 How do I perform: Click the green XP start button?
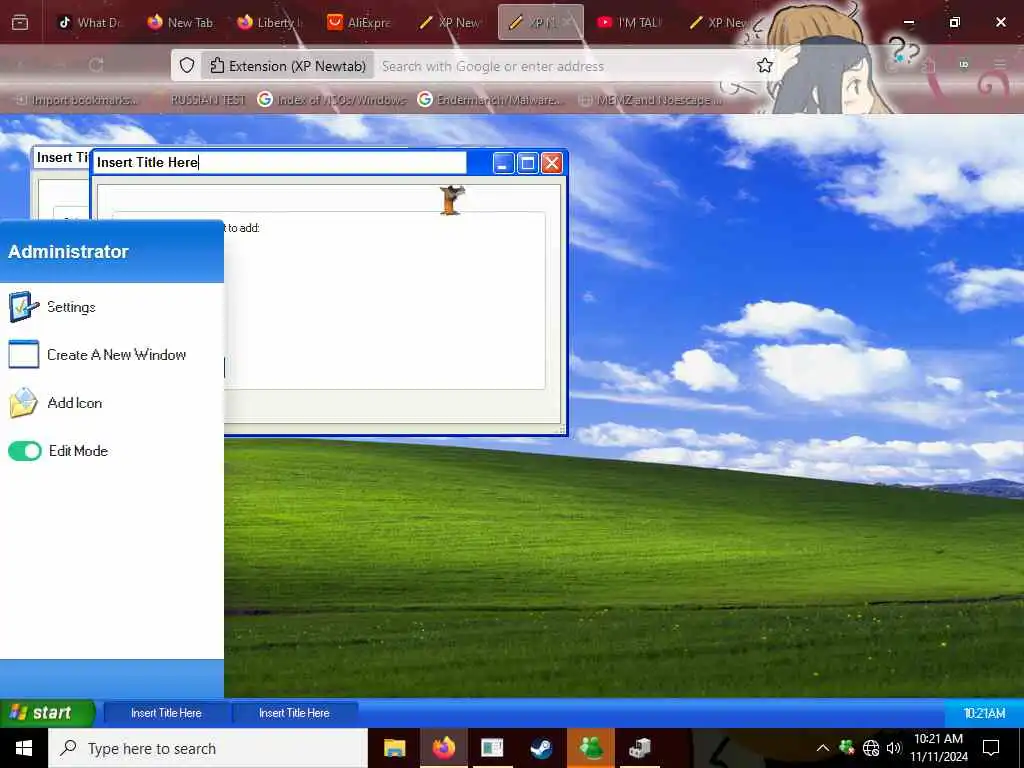(x=47, y=712)
